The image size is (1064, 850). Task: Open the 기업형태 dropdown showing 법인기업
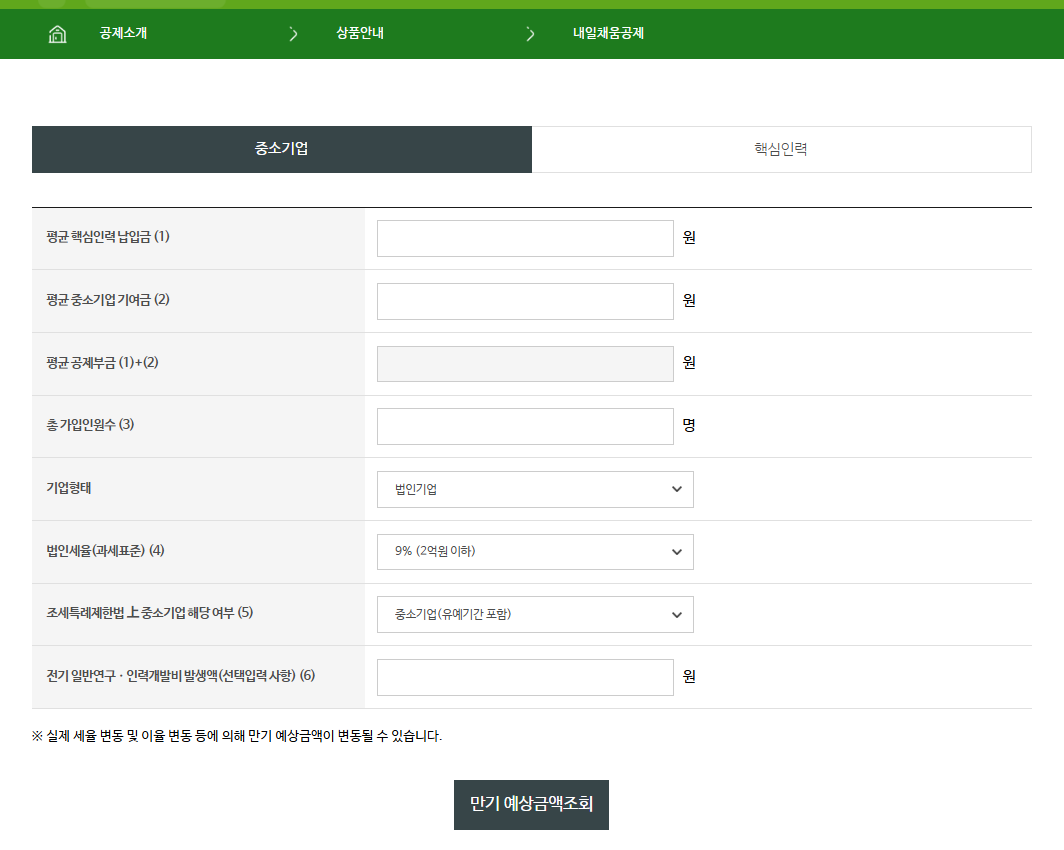[535, 489]
